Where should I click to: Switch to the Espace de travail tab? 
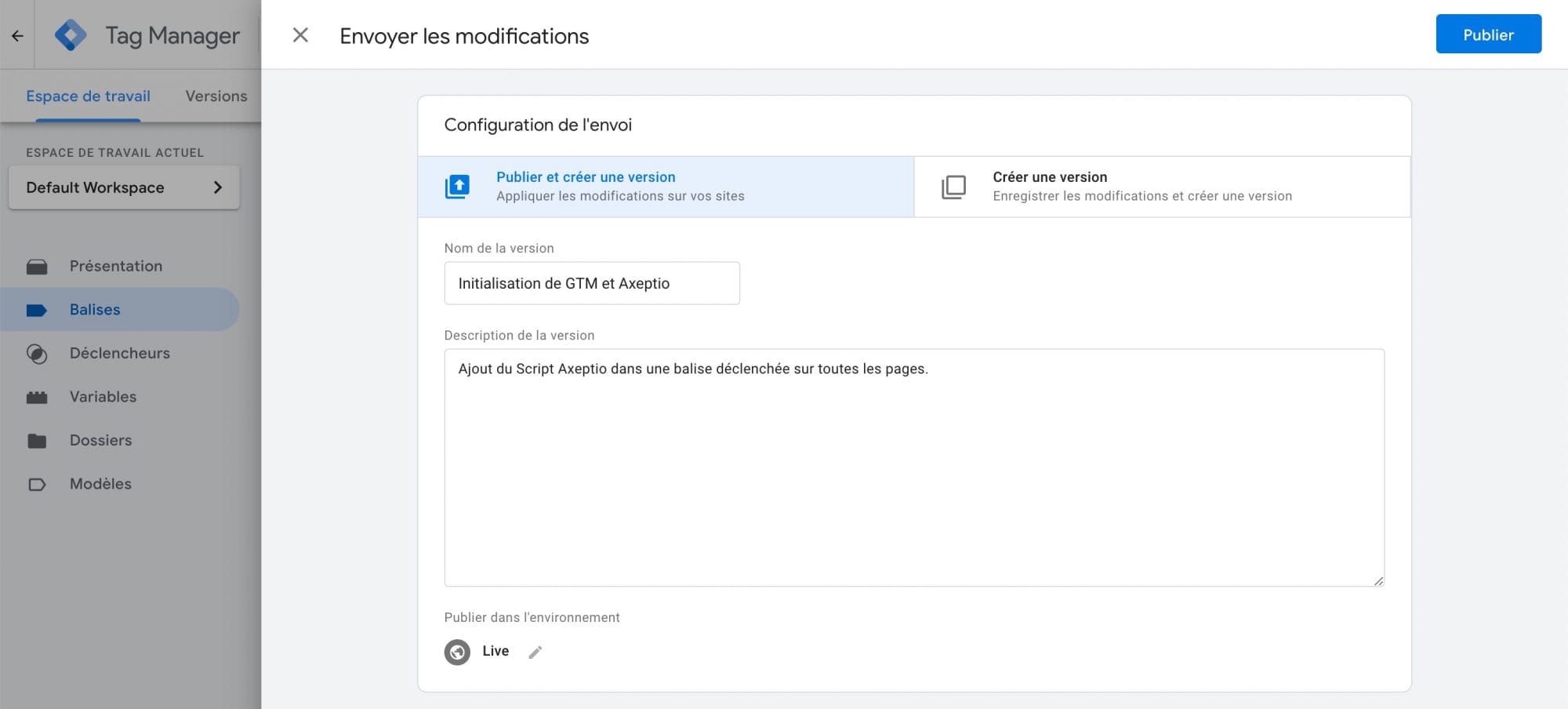pyautogui.click(x=88, y=96)
